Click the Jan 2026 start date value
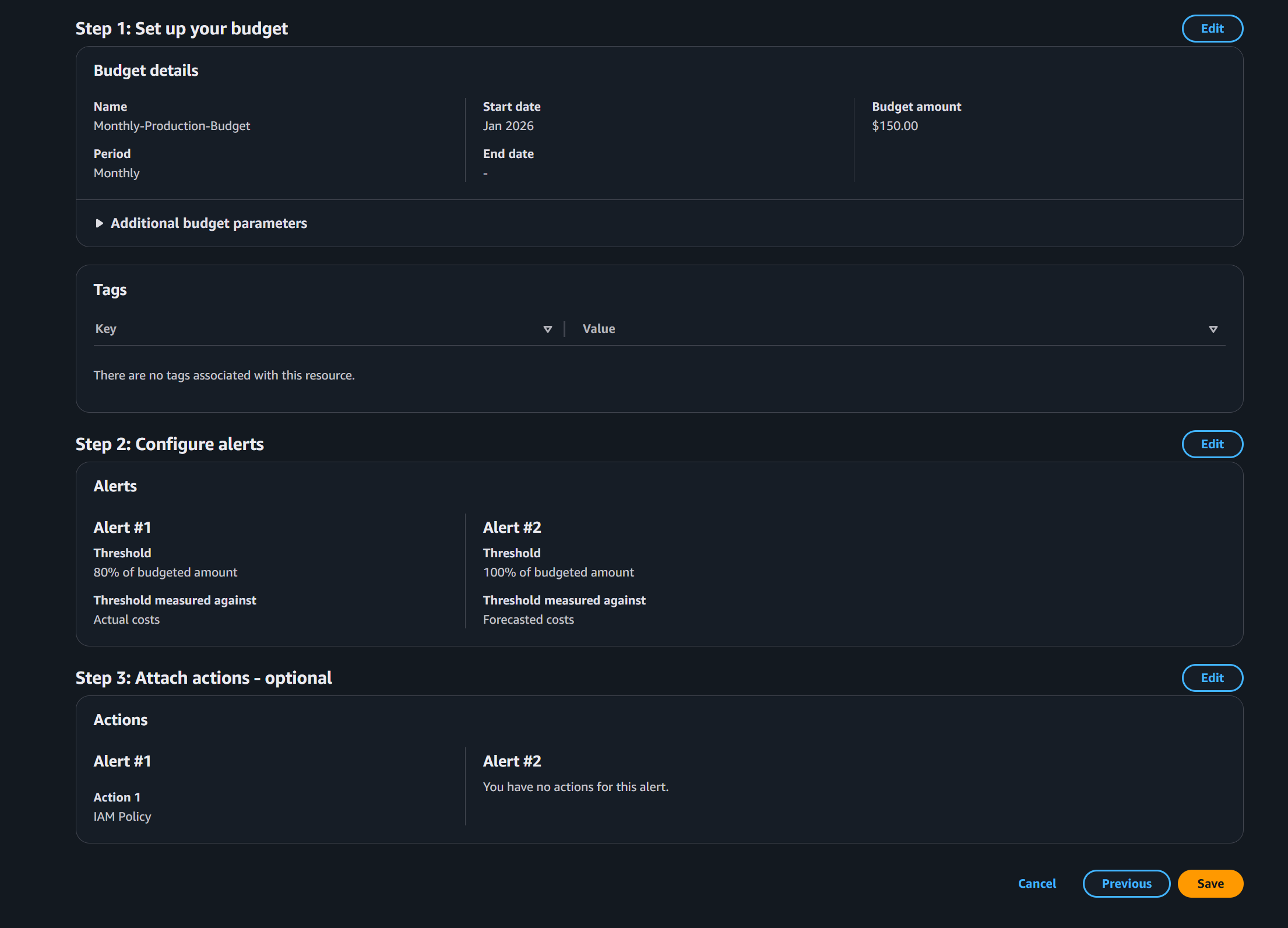 tap(508, 126)
